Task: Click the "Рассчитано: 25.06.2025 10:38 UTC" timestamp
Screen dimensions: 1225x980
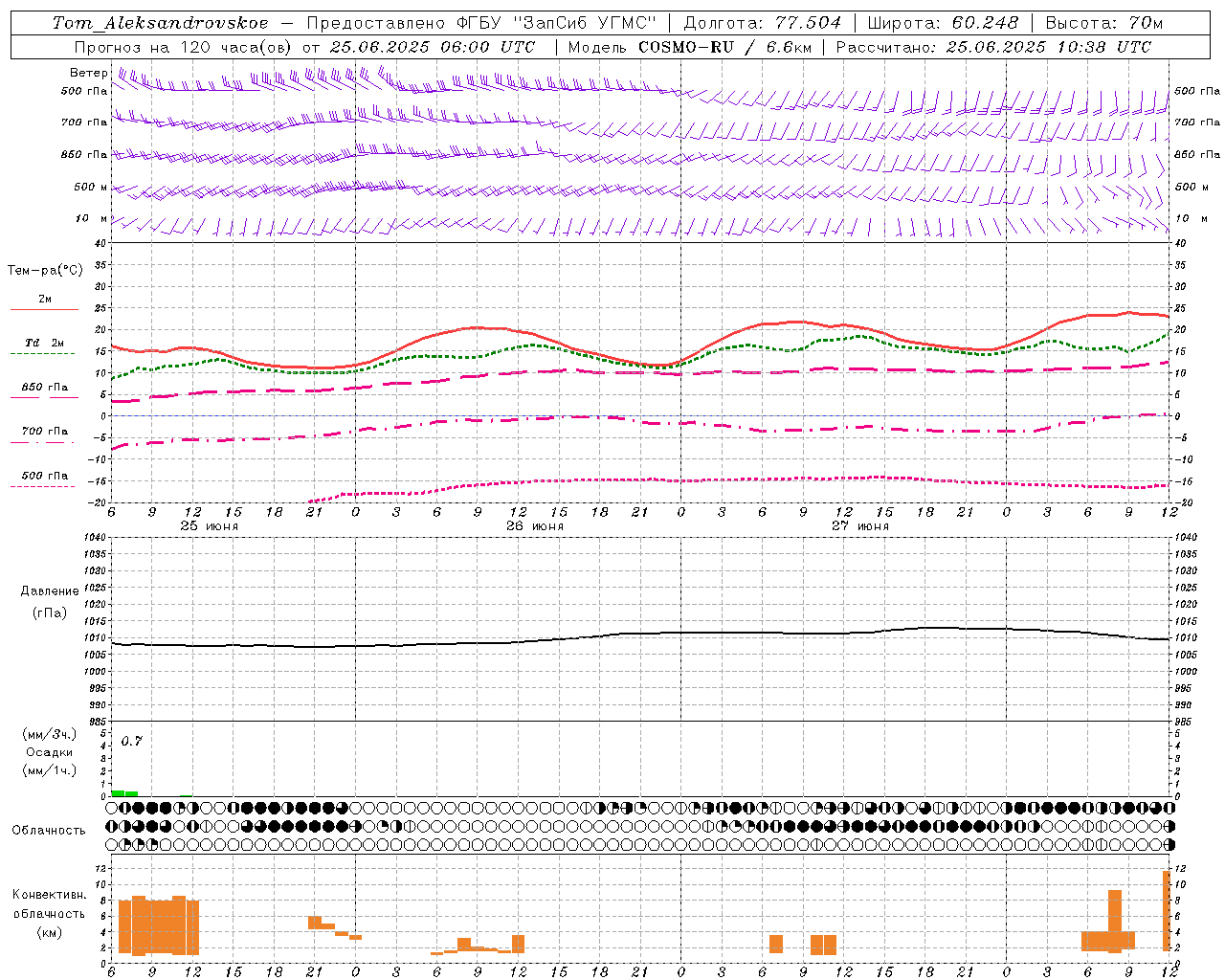Action: click(993, 47)
